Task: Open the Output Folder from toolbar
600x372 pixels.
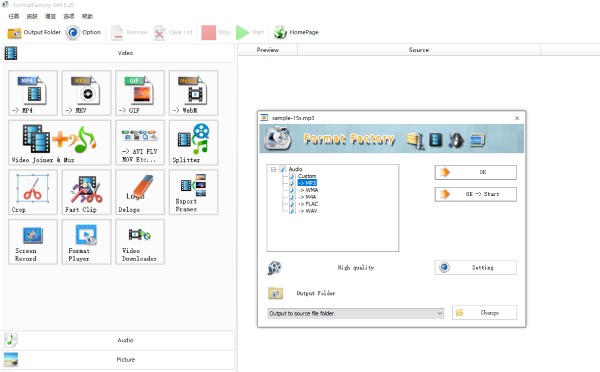Action: (x=34, y=33)
